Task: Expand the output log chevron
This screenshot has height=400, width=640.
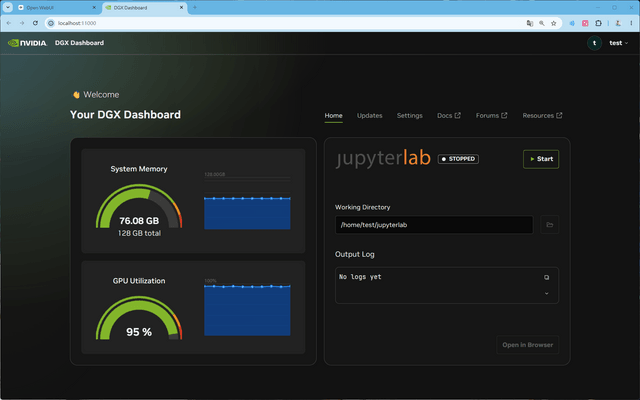Action: [547, 293]
